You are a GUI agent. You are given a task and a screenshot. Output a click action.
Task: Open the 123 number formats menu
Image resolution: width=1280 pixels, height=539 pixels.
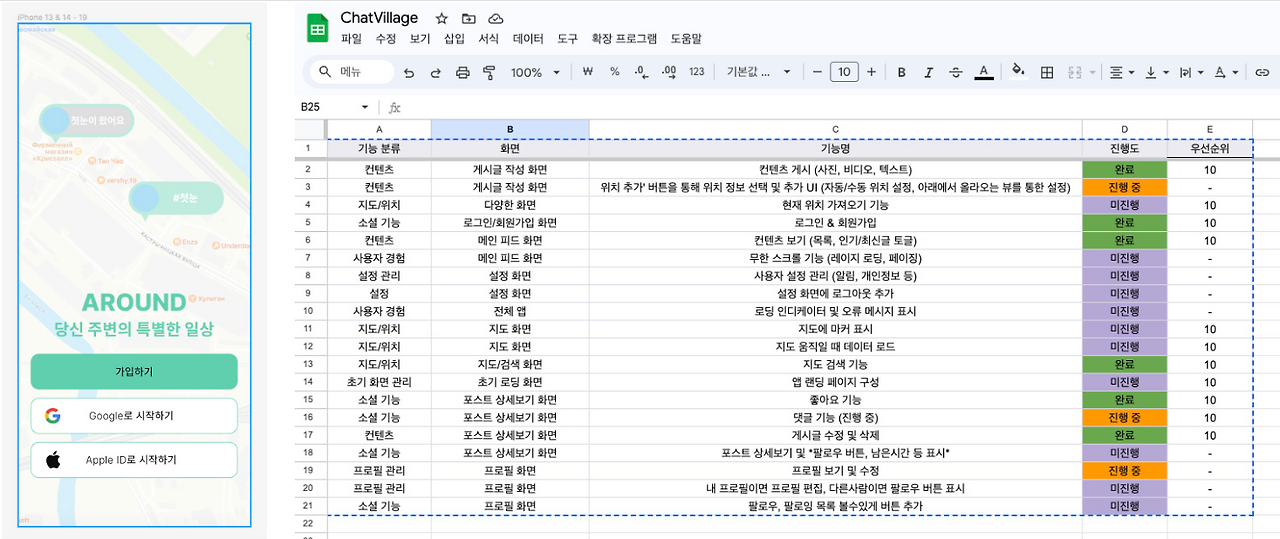[697, 72]
